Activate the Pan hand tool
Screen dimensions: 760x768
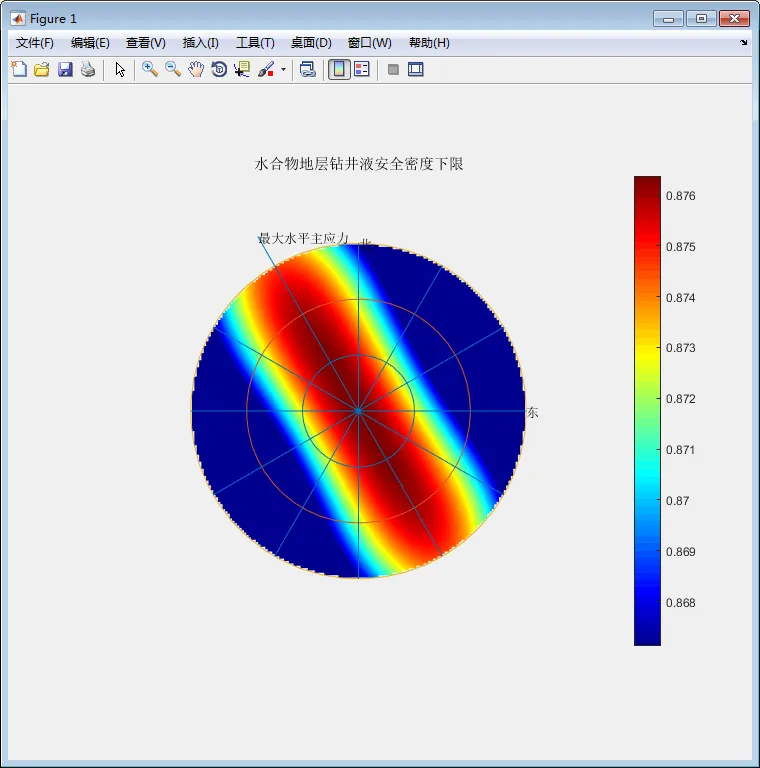(196, 69)
